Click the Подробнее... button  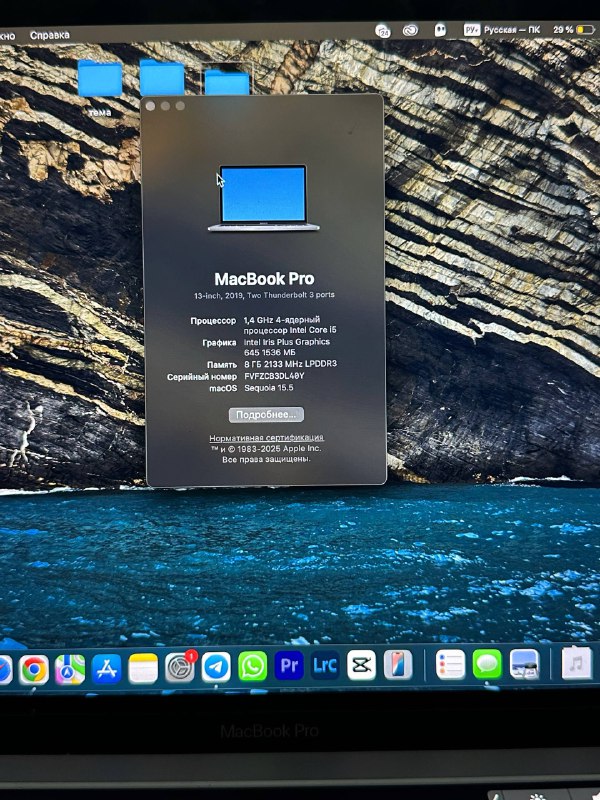point(266,415)
